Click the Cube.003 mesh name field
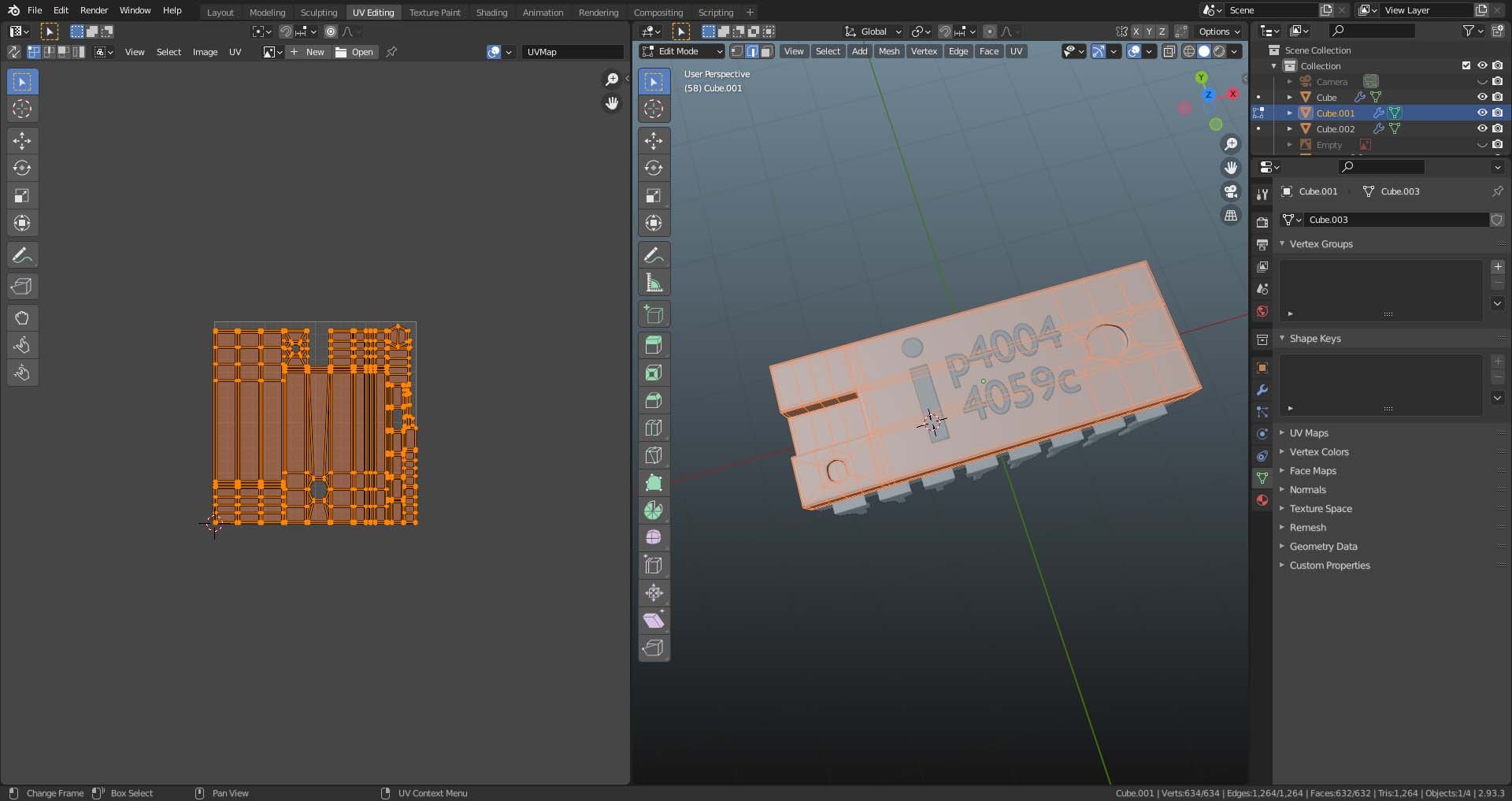The width and height of the screenshot is (1512, 801). pos(1397,220)
